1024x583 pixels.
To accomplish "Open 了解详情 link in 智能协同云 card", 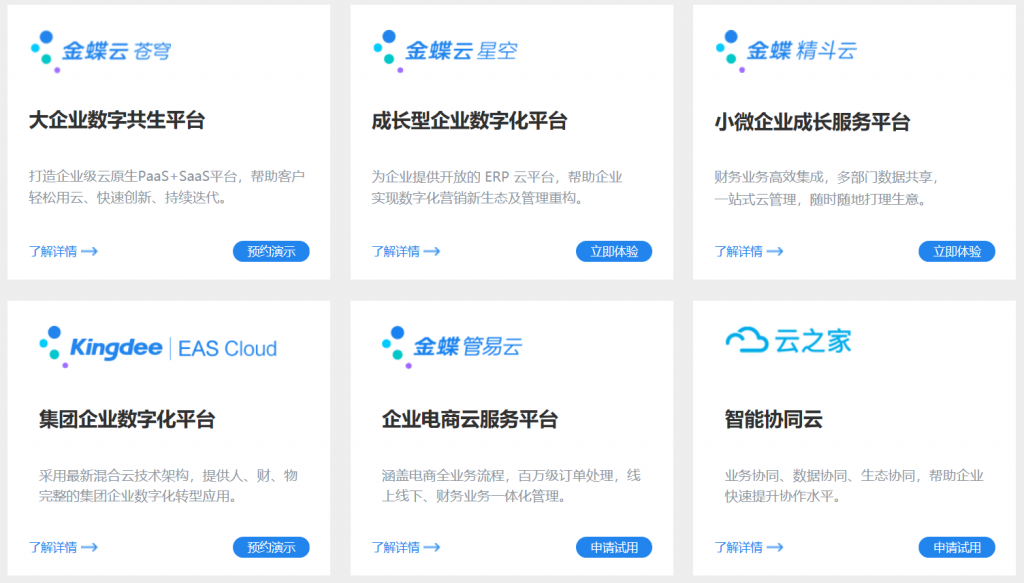I will 748,547.
